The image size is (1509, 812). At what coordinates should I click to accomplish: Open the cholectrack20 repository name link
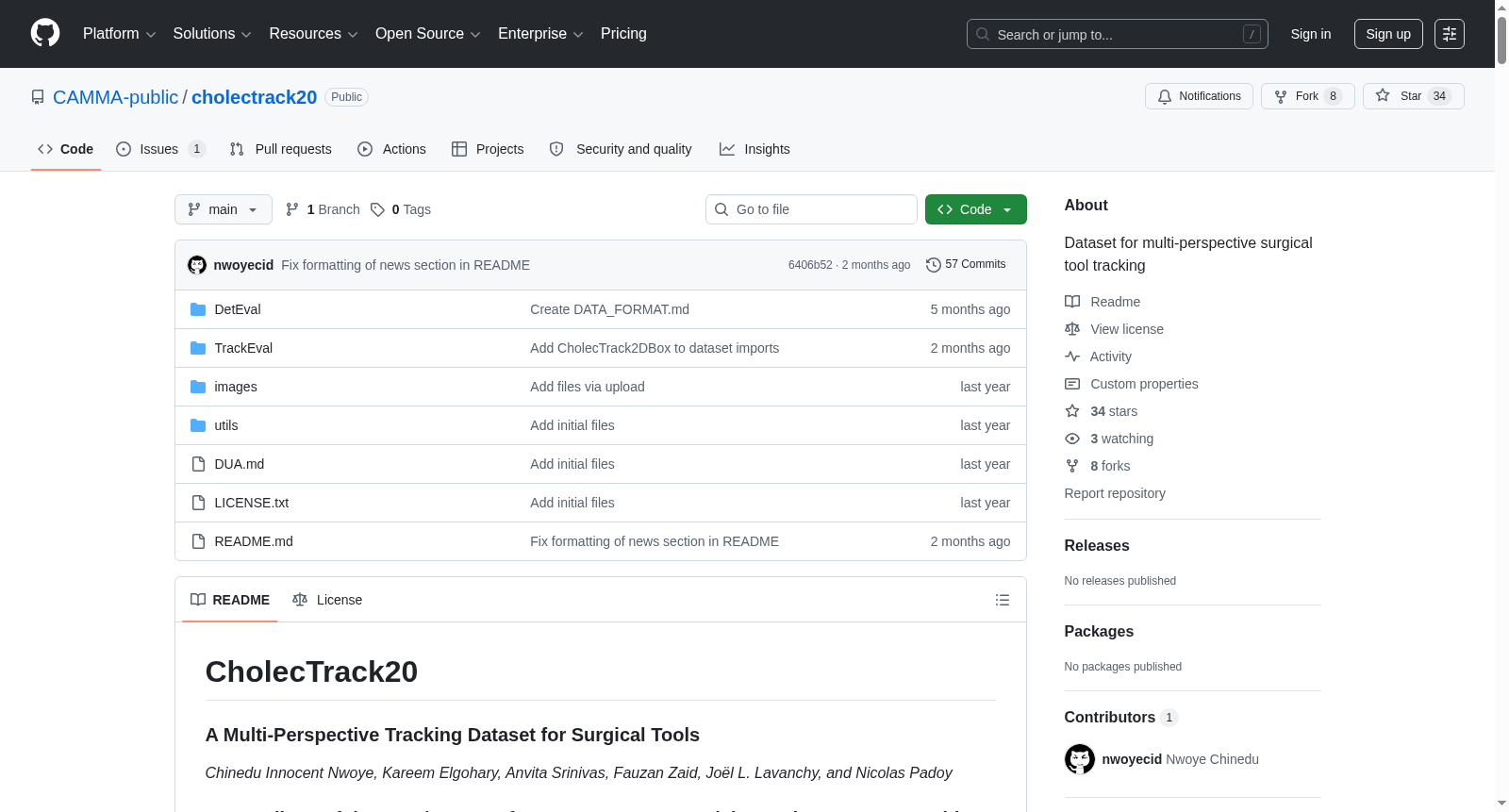[x=255, y=97]
